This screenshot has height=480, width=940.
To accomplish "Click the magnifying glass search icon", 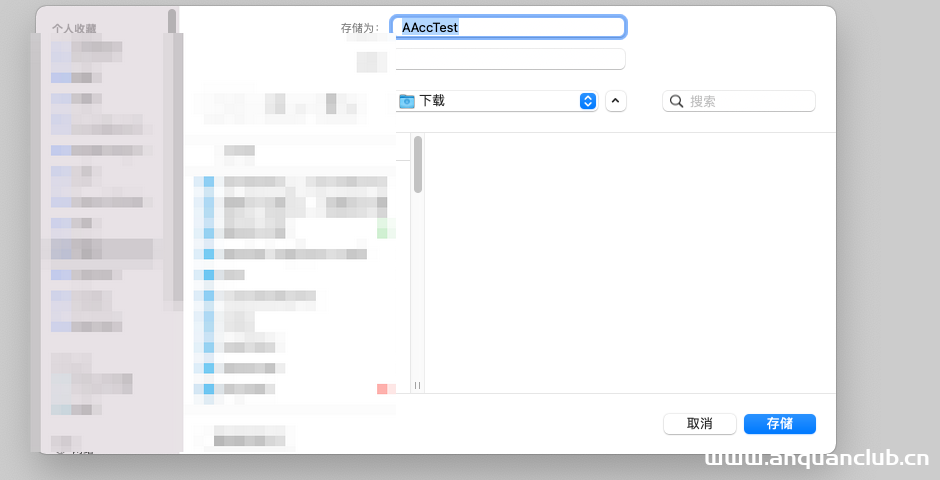I will [x=676, y=101].
